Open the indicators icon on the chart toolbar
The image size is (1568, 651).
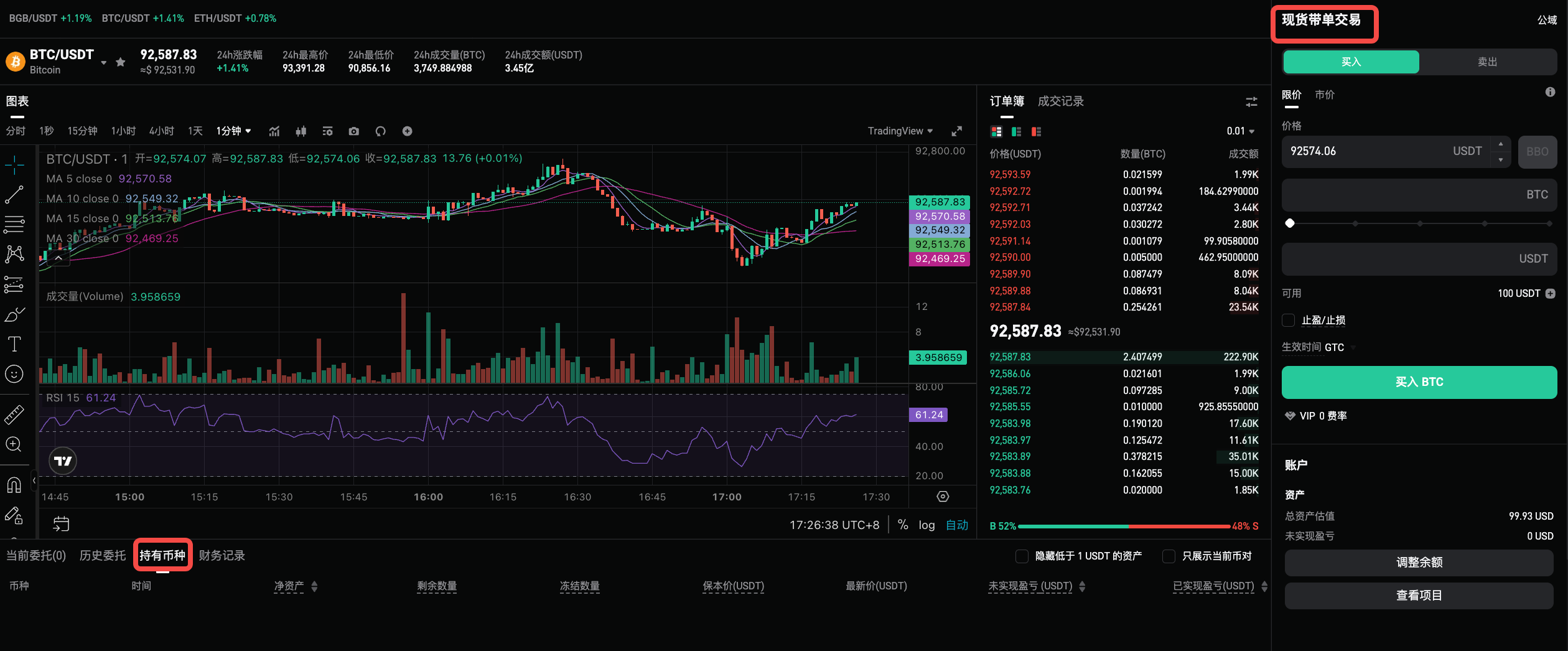click(x=274, y=131)
